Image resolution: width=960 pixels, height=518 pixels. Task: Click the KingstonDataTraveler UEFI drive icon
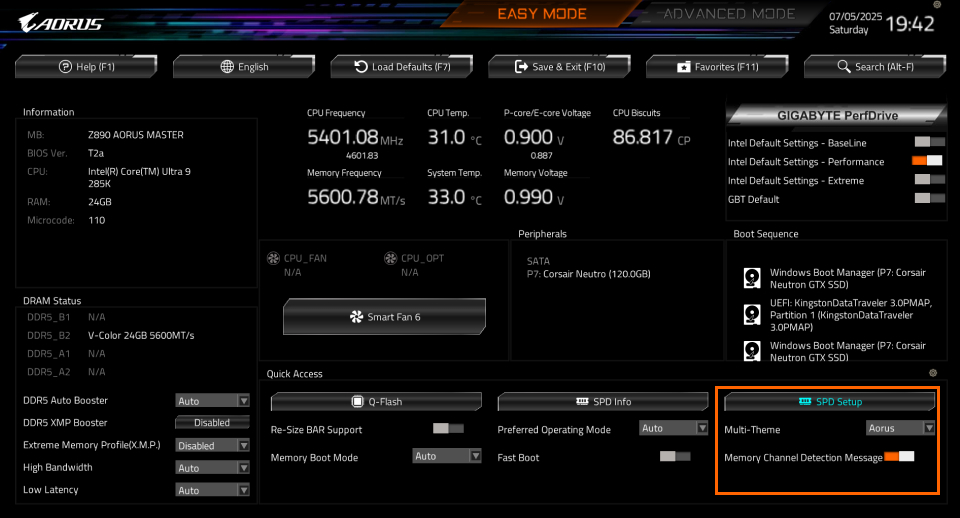(x=752, y=314)
